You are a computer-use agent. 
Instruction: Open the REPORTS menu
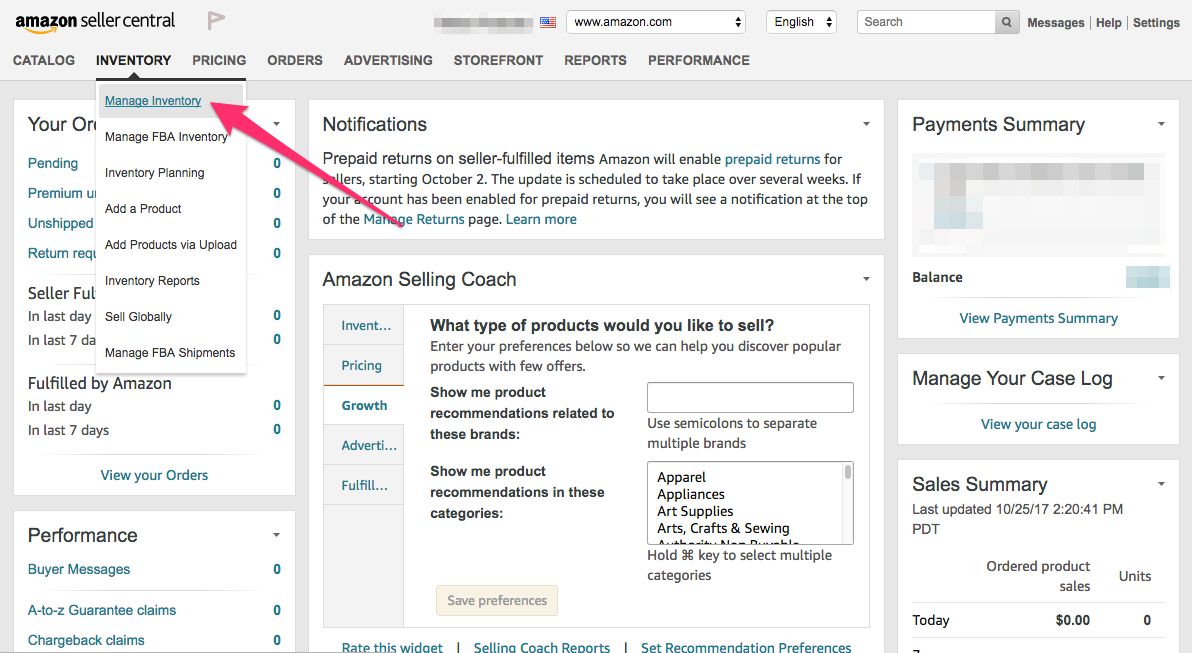(x=595, y=60)
